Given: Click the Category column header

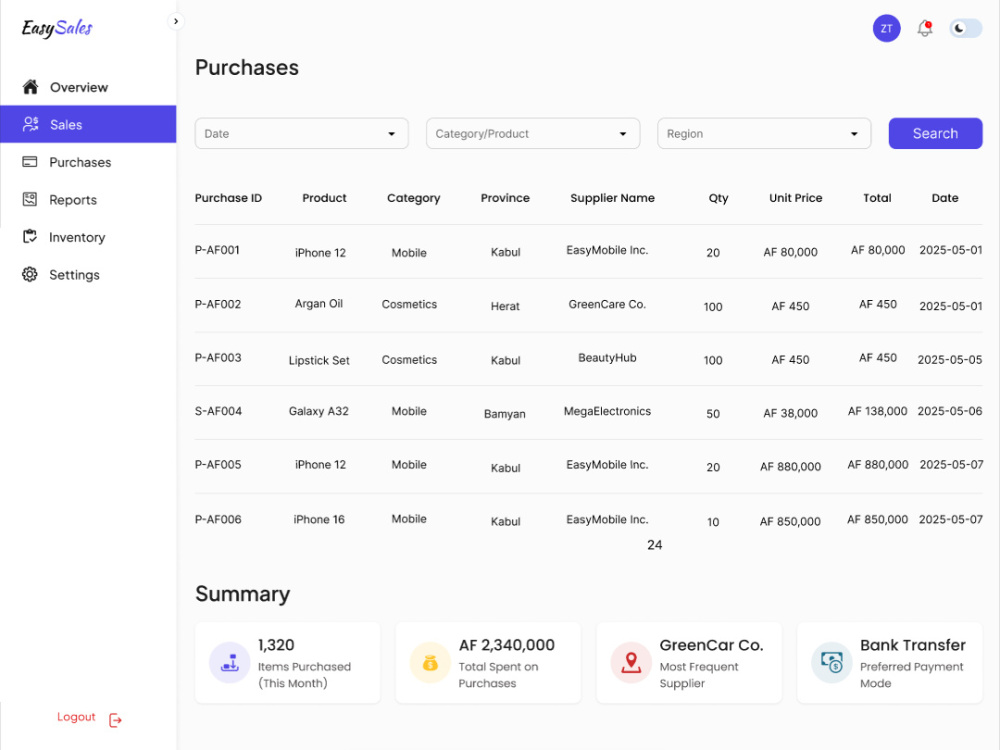Looking at the screenshot, I should 413,198.
